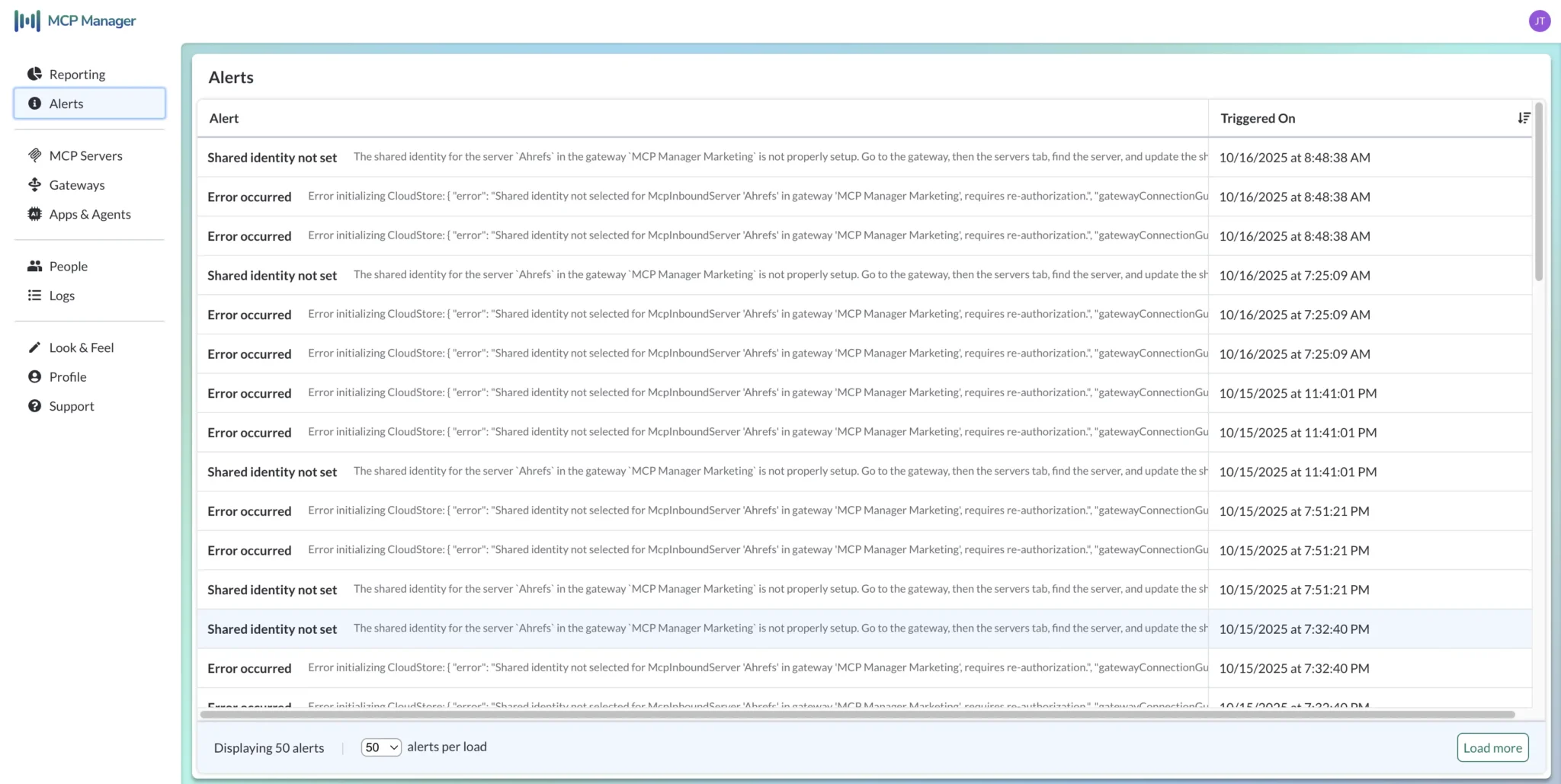This screenshot has height=784, width=1561.
Task: Click the People group icon
Action: point(34,266)
